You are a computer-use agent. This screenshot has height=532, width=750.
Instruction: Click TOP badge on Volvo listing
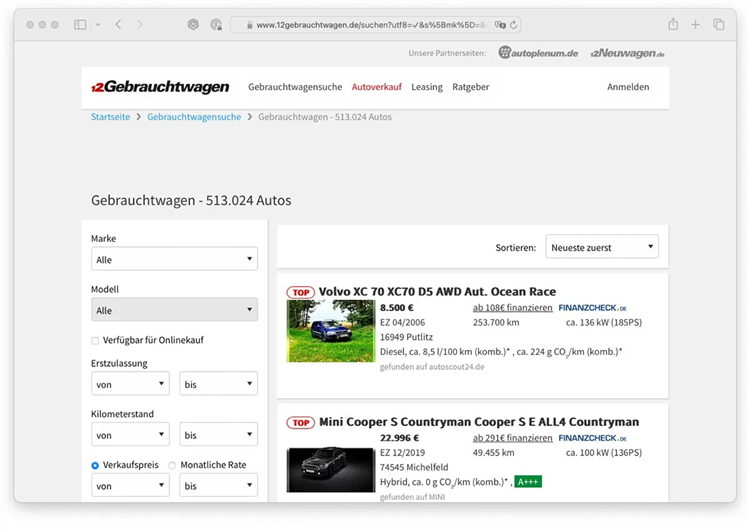pyautogui.click(x=301, y=292)
